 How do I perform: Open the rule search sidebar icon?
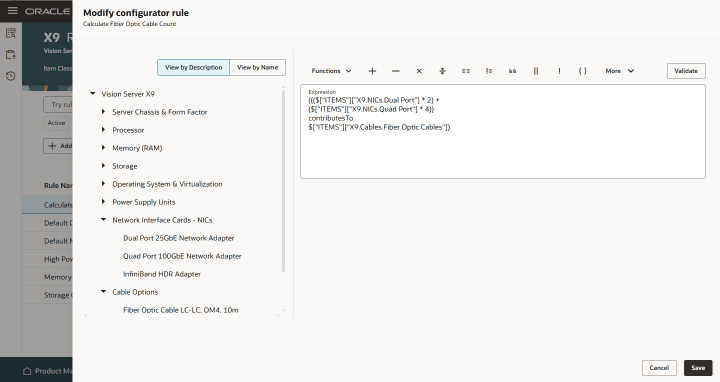pos(11,33)
